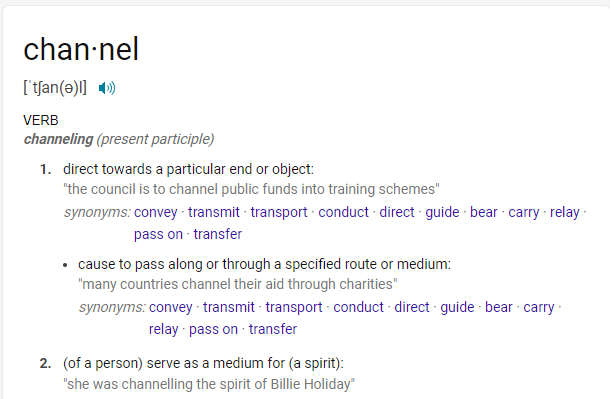This screenshot has width=610, height=399.
Task: Open 'convey' in the sub-definition synonyms
Action: coord(171,307)
